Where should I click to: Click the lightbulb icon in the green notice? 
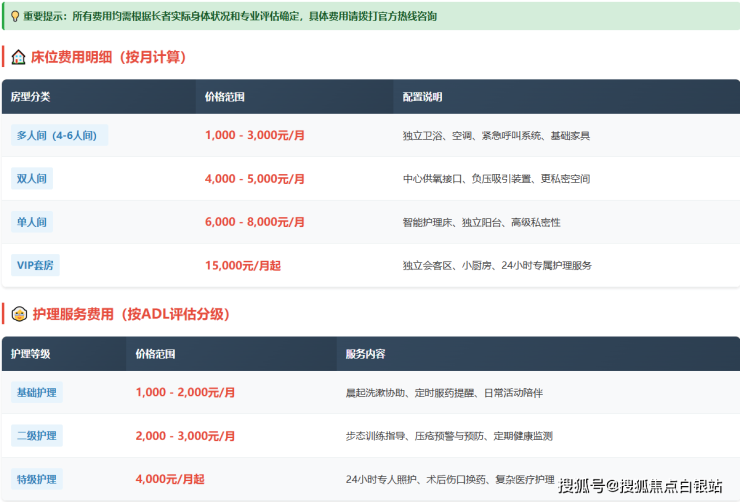coord(15,17)
